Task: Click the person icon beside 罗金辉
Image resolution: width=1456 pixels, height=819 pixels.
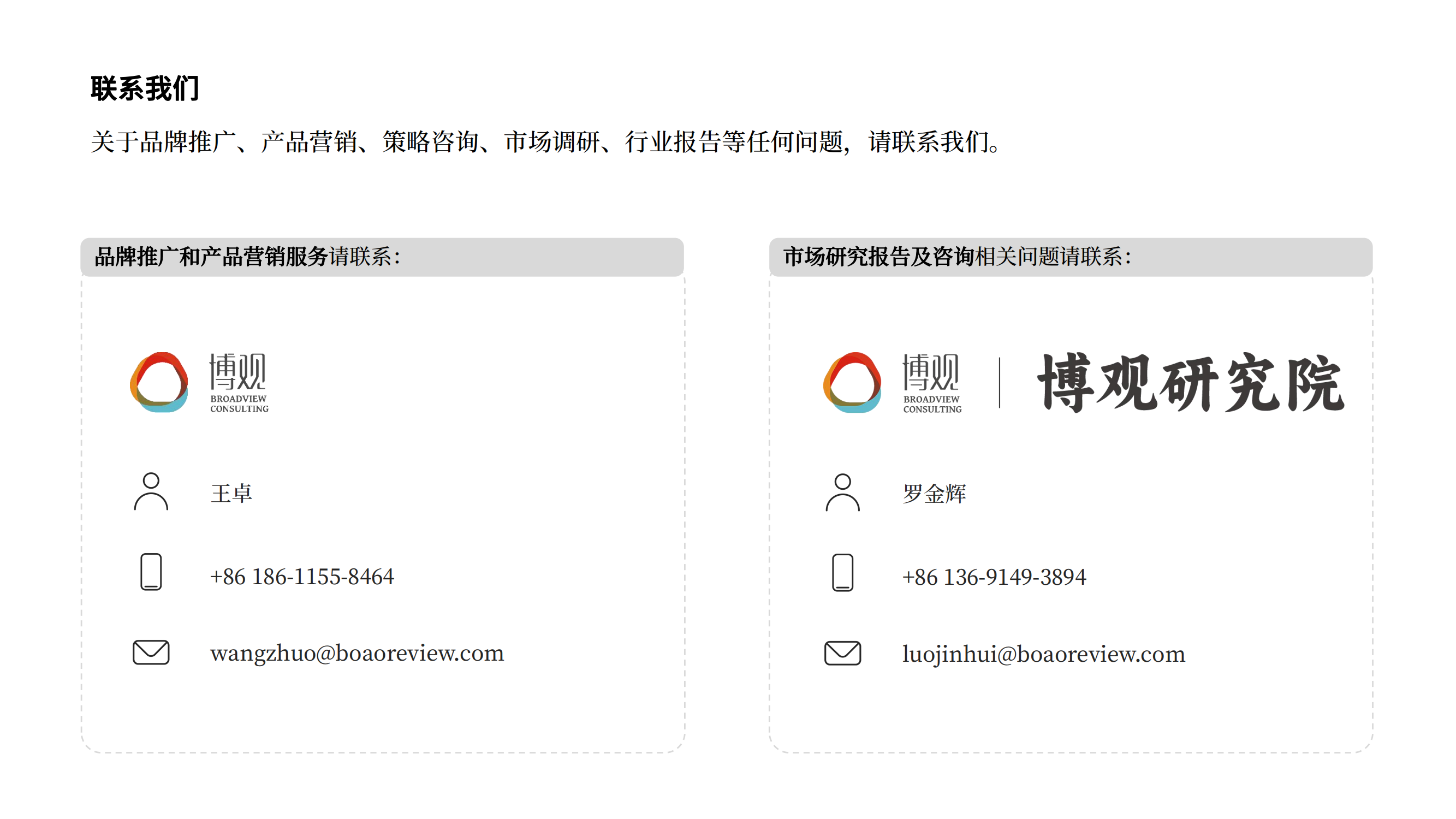Action: [842, 492]
